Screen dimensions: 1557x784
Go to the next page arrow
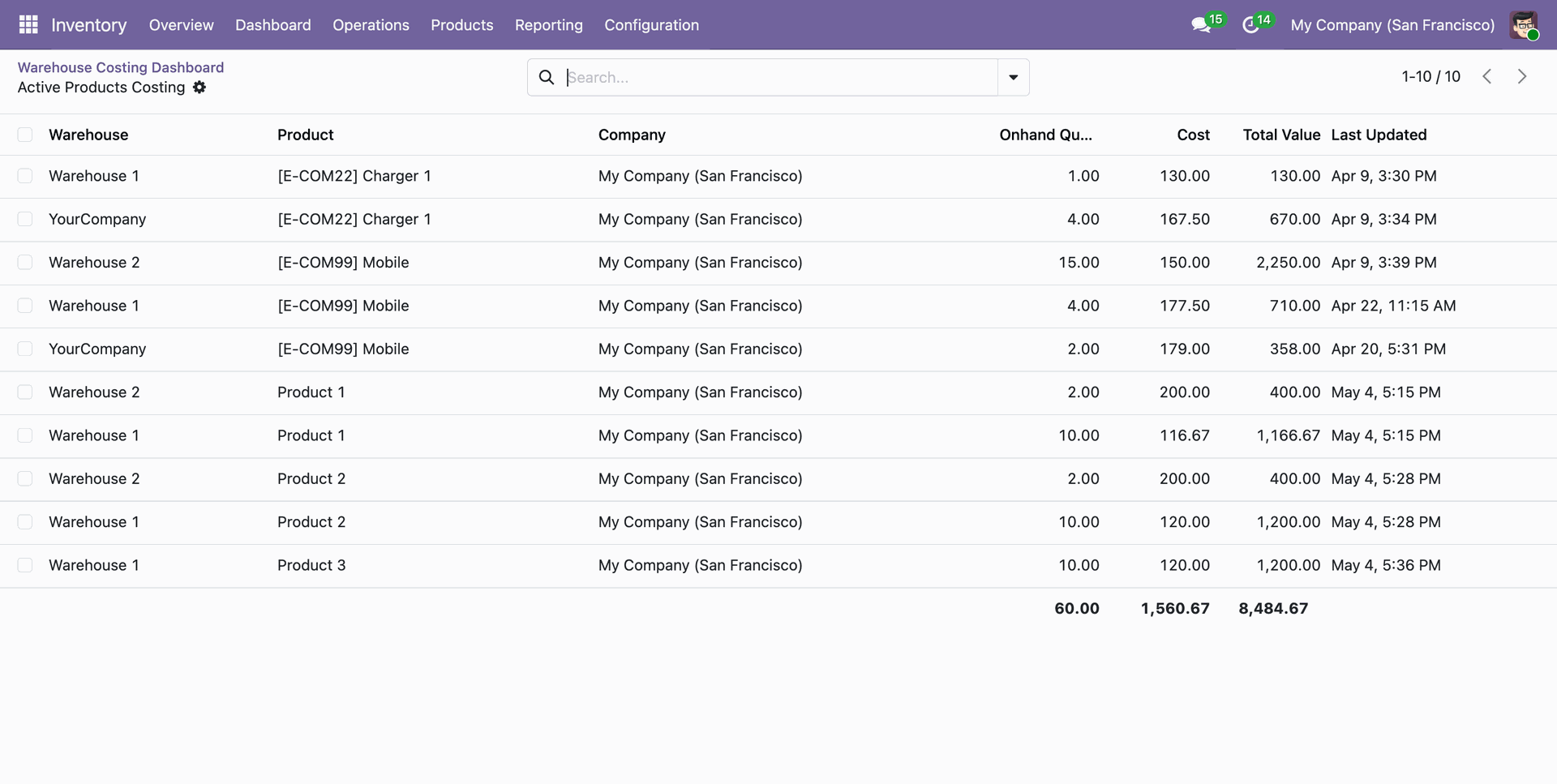1522,76
